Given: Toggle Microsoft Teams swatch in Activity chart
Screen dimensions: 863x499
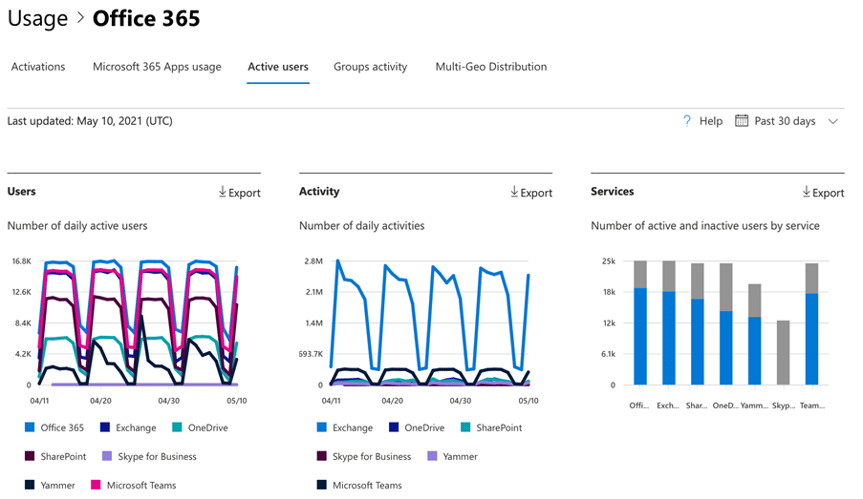Looking at the screenshot, I should pyautogui.click(x=322, y=485).
